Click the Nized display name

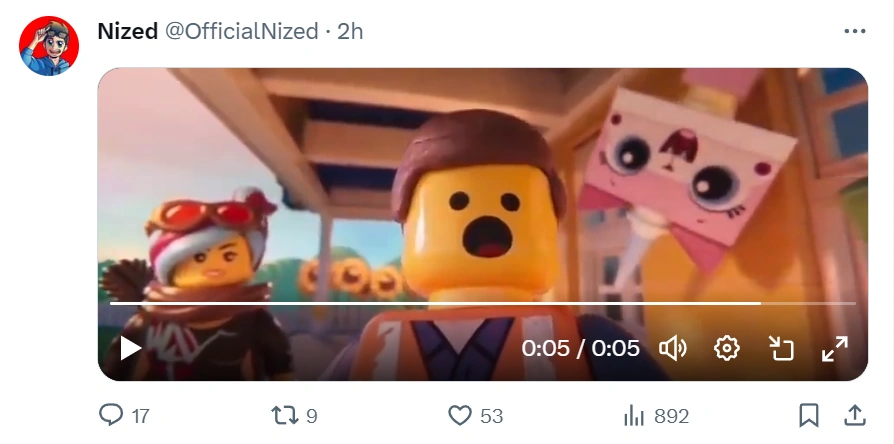click(128, 31)
